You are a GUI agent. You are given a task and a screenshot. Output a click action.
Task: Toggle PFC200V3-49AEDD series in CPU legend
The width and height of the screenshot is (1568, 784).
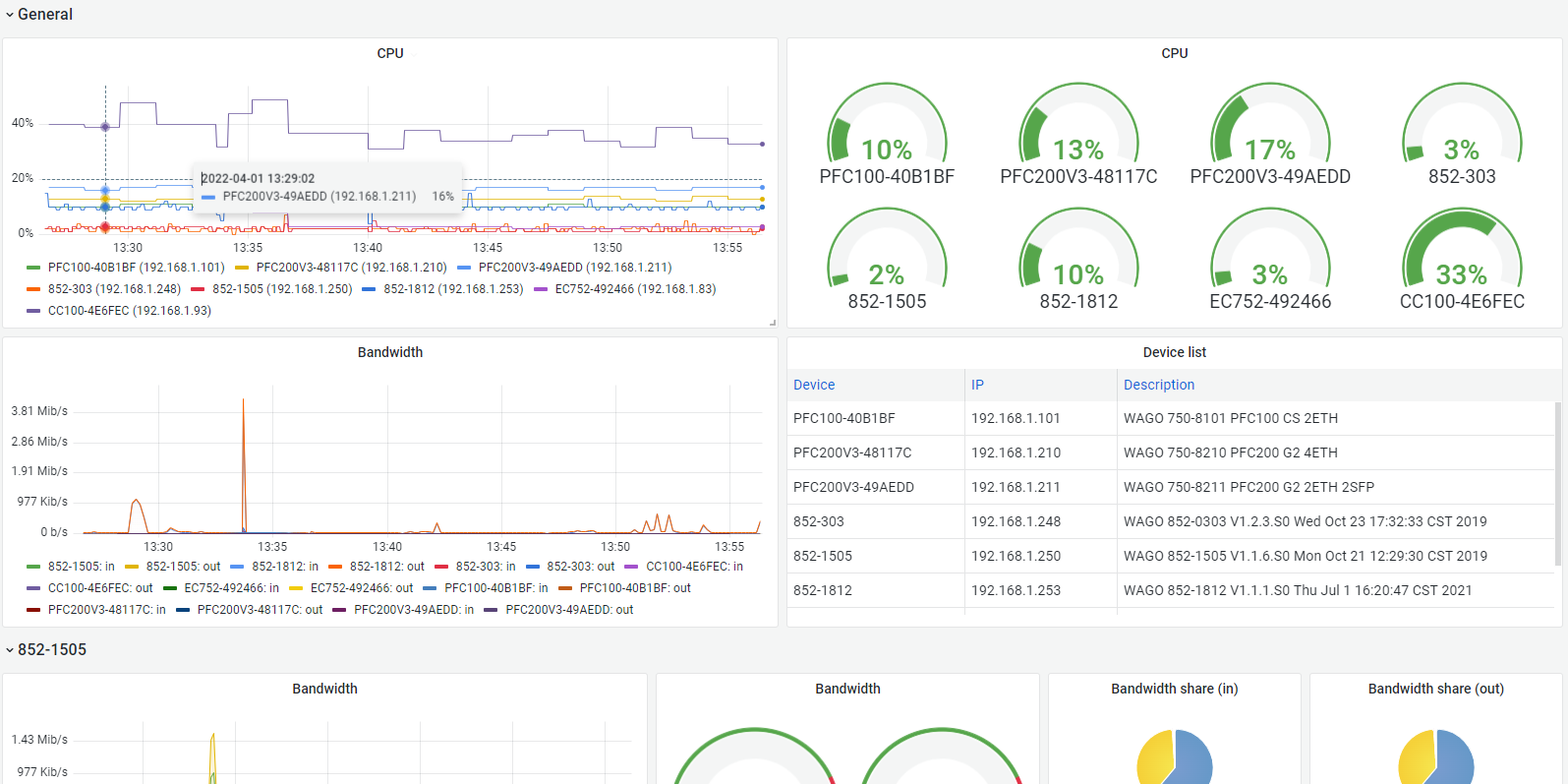[564, 268]
